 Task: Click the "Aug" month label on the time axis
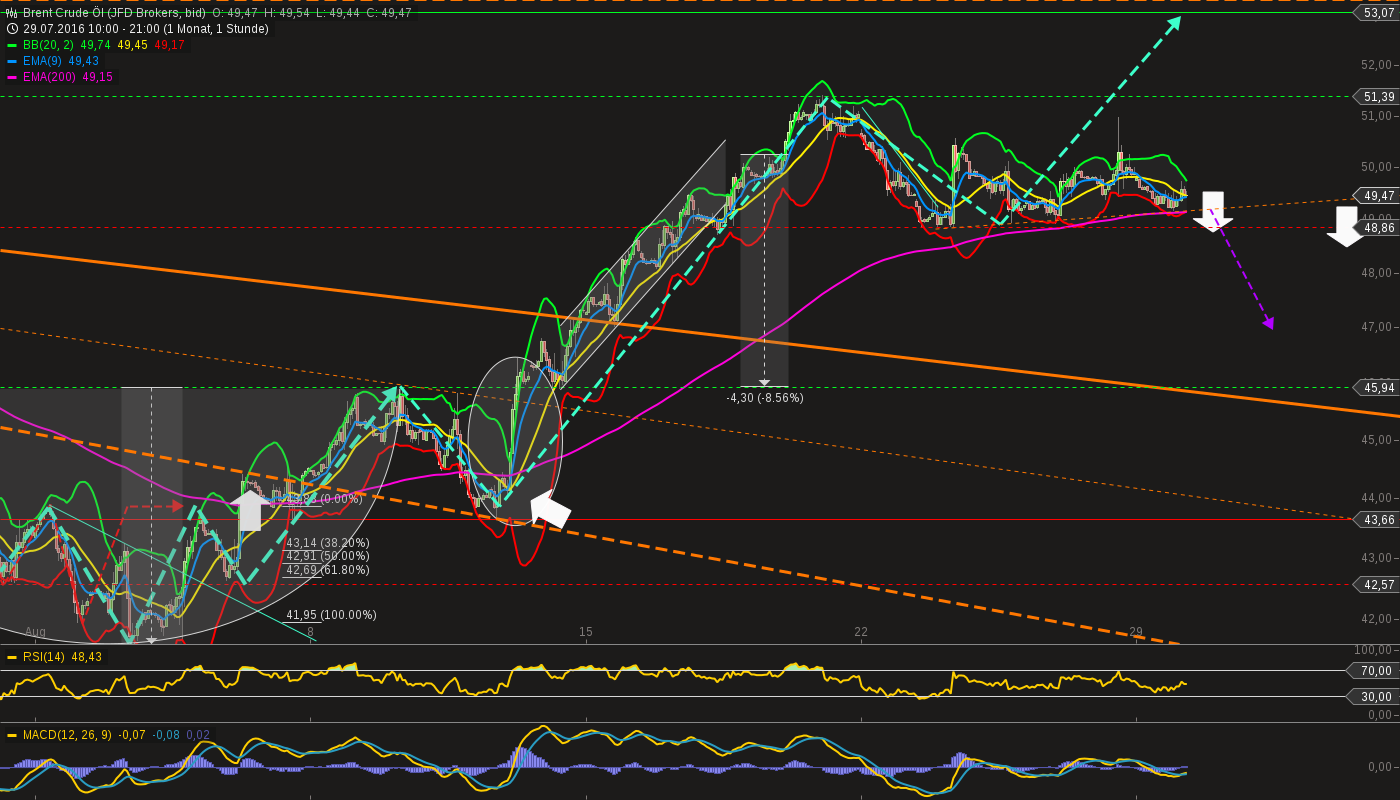click(35, 632)
